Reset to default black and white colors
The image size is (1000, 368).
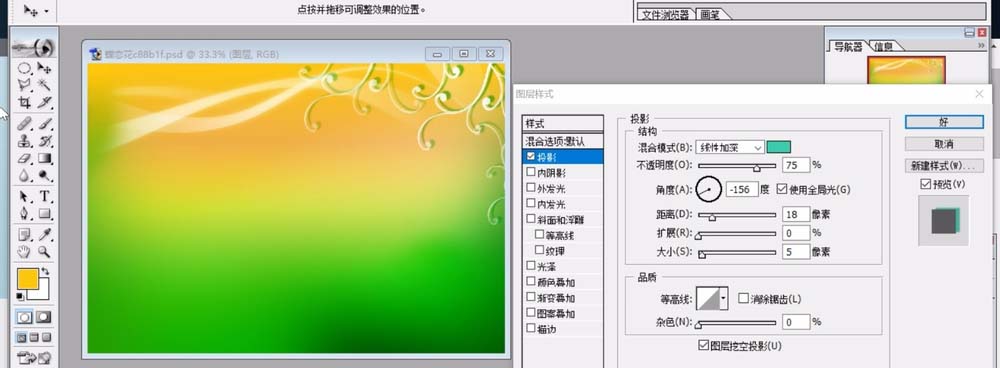pyautogui.click(x=20, y=296)
